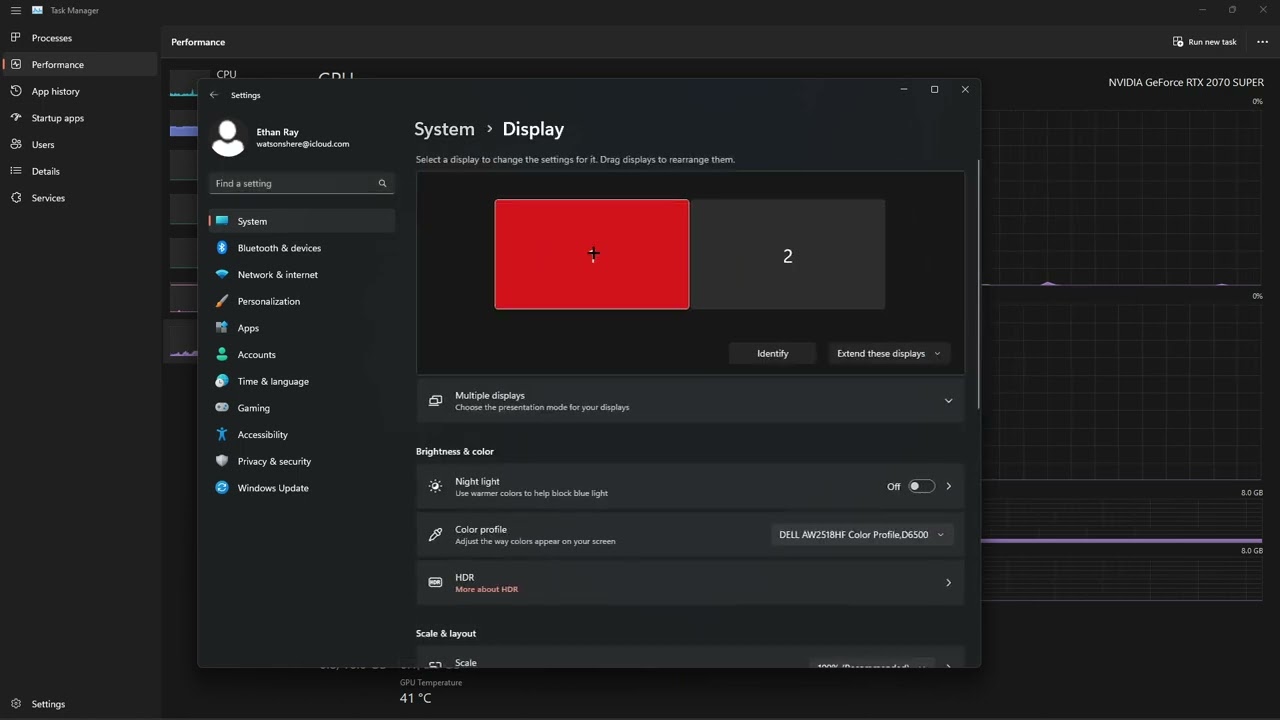
Task: Click the Settings window vertical scrollbar
Action: (x=978, y=285)
